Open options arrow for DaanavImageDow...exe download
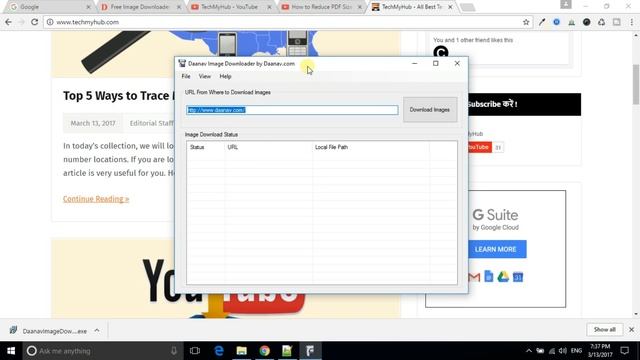The image size is (640, 360). 97,330
